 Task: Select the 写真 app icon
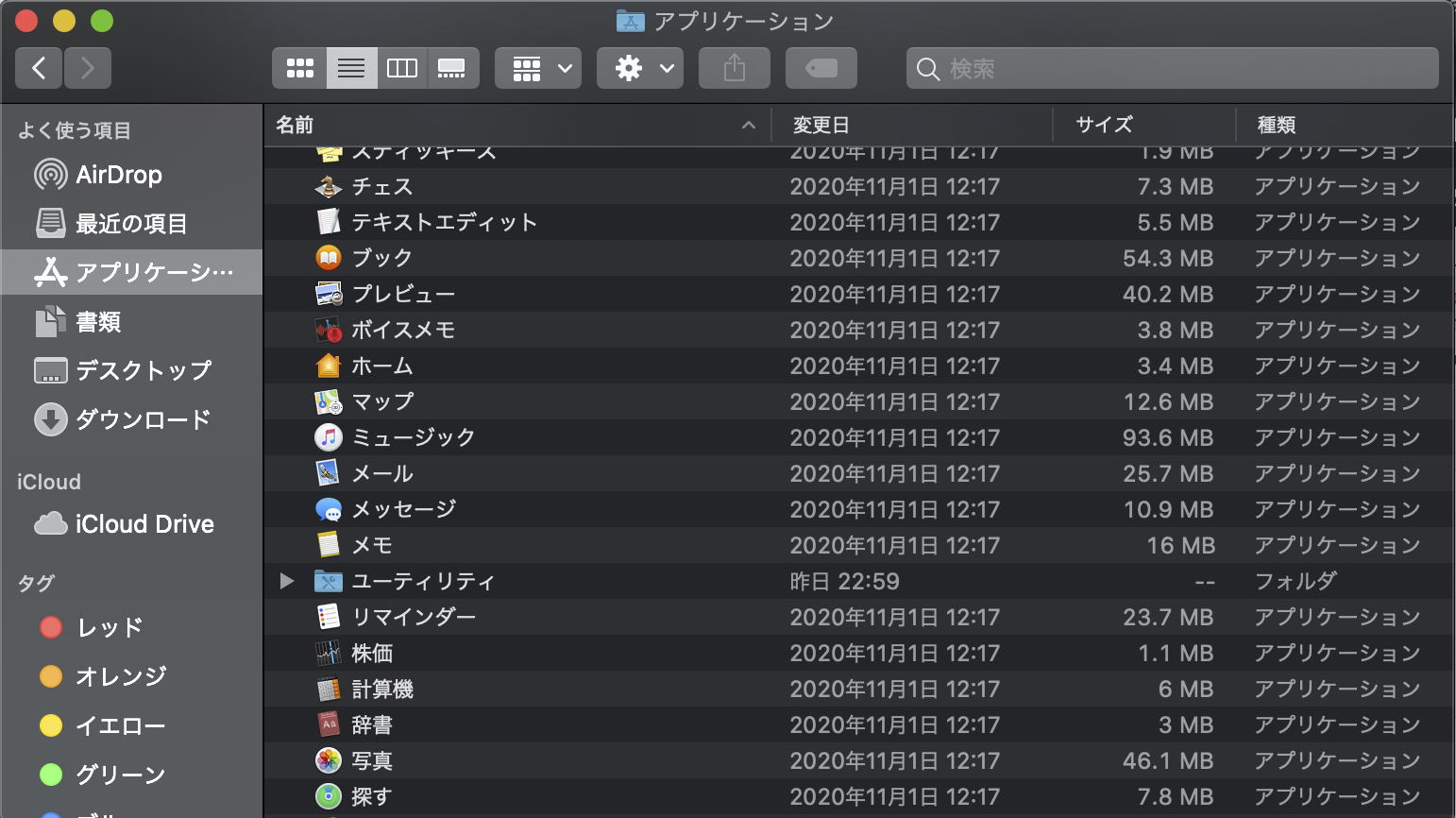coord(328,760)
